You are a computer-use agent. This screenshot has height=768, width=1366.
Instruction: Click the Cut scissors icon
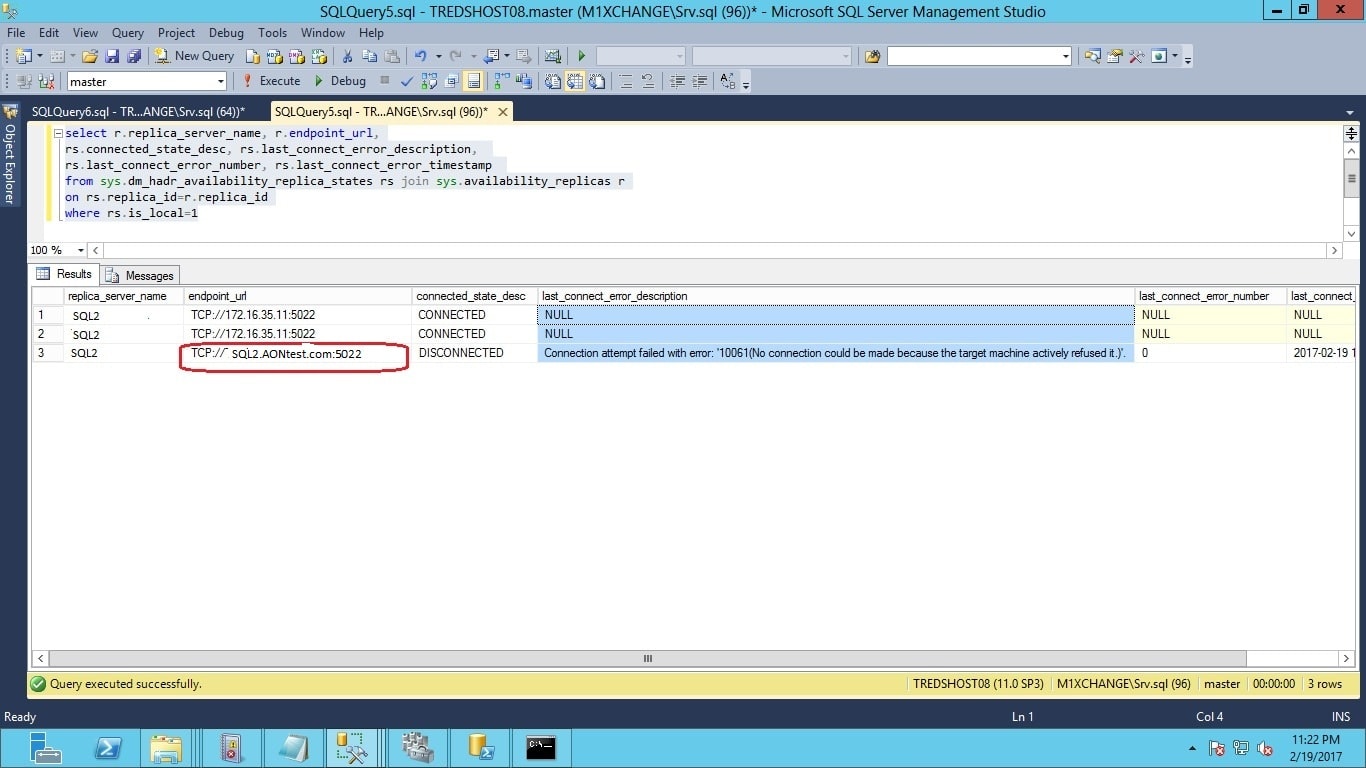tap(347, 57)
